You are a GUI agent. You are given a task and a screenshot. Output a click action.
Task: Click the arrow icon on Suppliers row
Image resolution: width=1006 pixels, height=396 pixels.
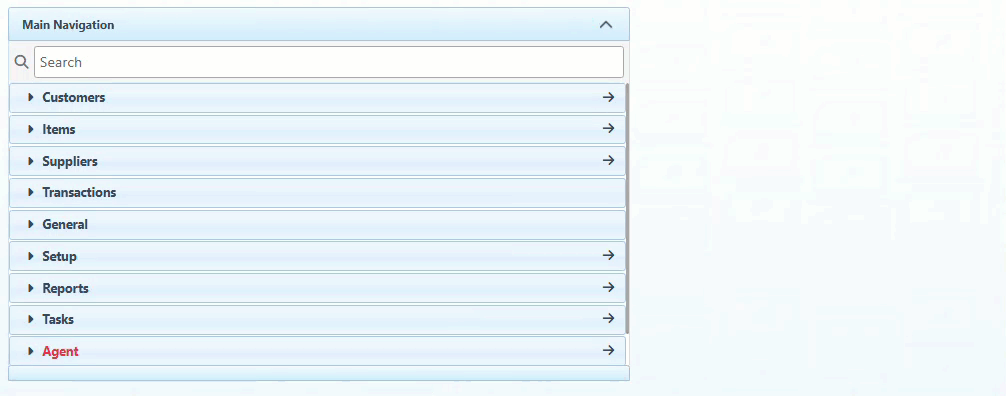[x=608, y=160]
